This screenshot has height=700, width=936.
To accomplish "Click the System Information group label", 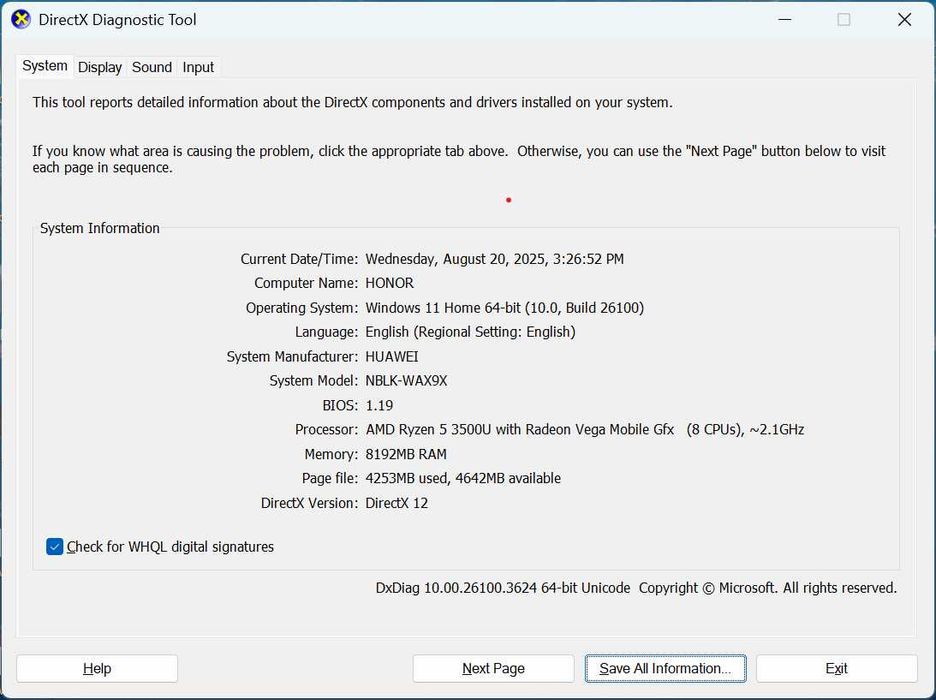I will coord(100,228).
